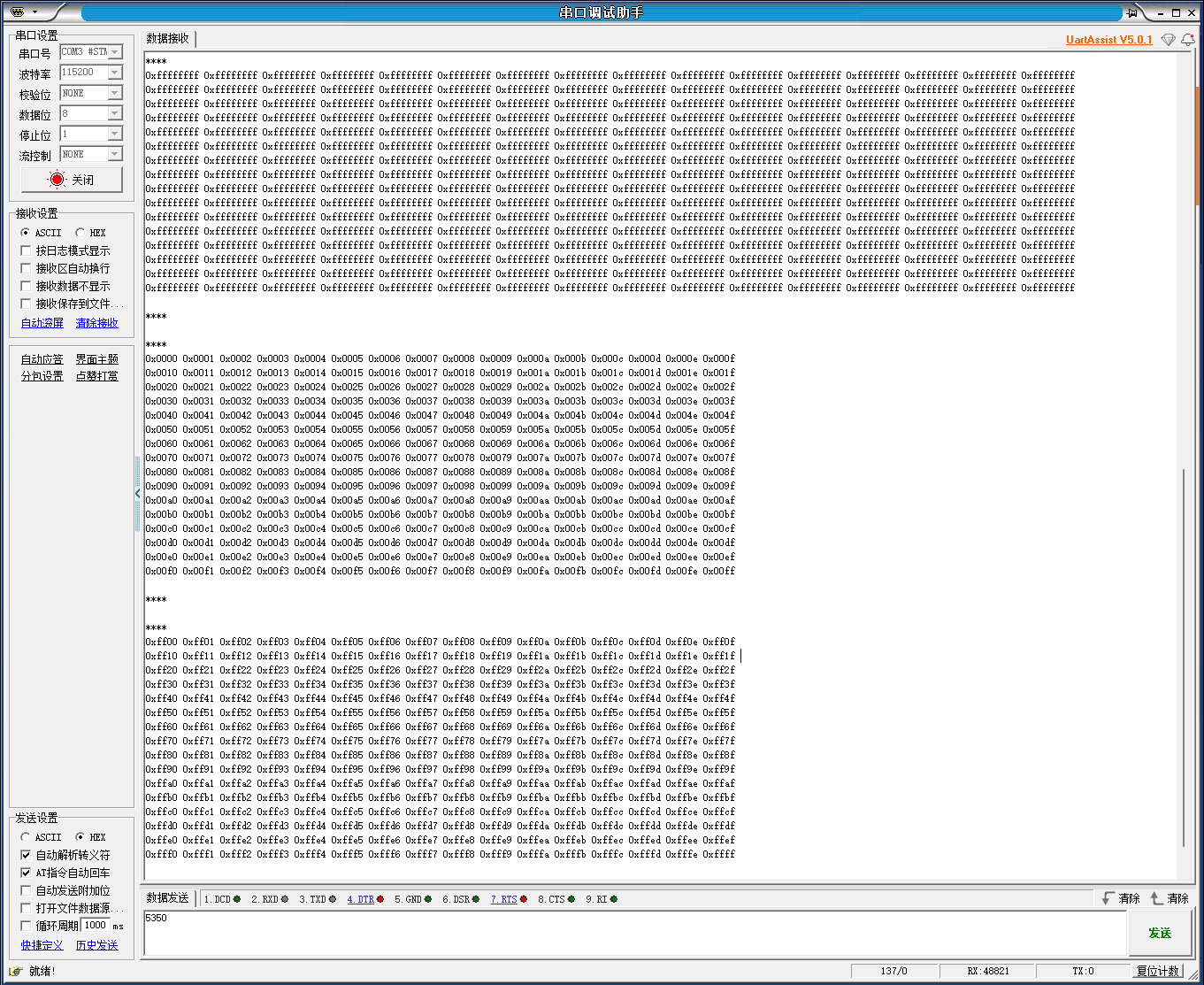This screenshot has width=1204, height=985.
Task: Enable 打开文件数据源 checkbox
Action: pyautogui.click(x=26, y=908)
